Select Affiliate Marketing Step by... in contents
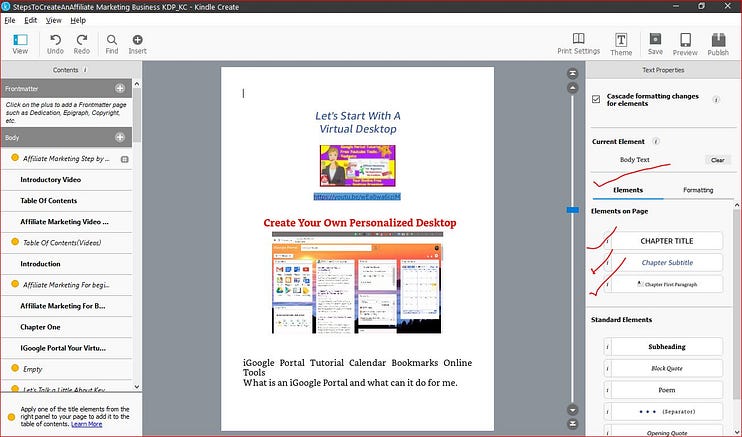 66,159
